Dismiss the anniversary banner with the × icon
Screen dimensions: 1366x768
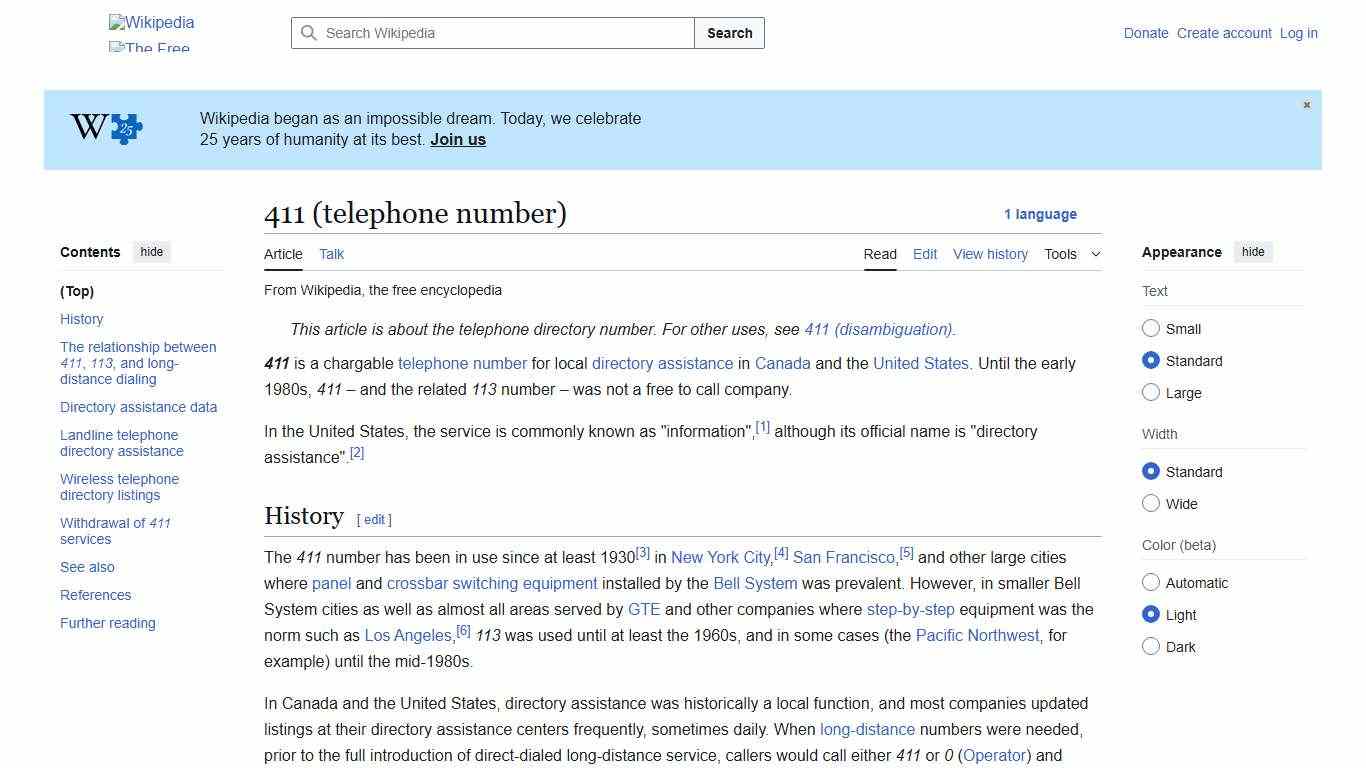click(1306, 104)
